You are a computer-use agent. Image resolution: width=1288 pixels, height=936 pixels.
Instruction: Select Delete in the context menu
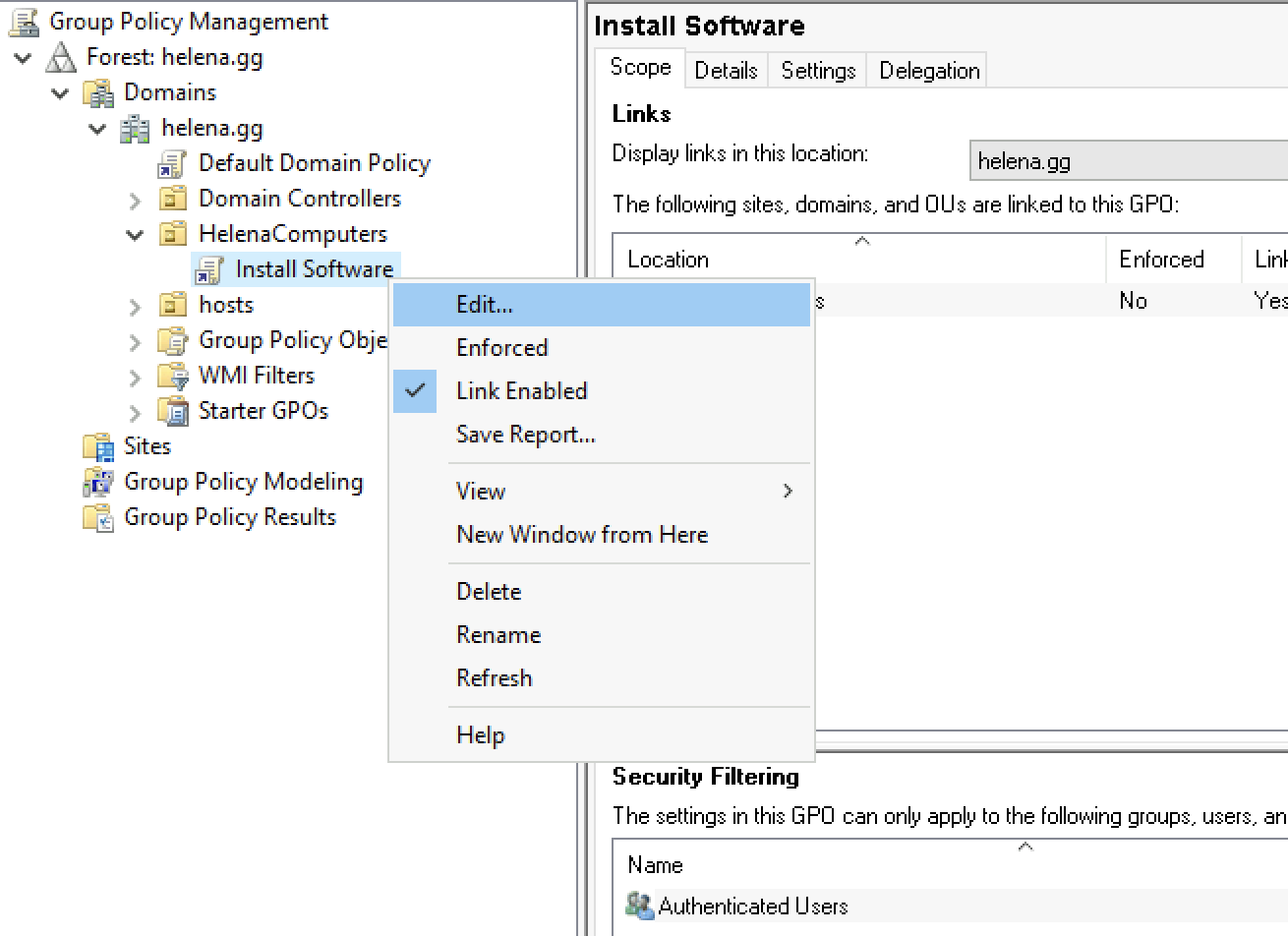point(489,592)
